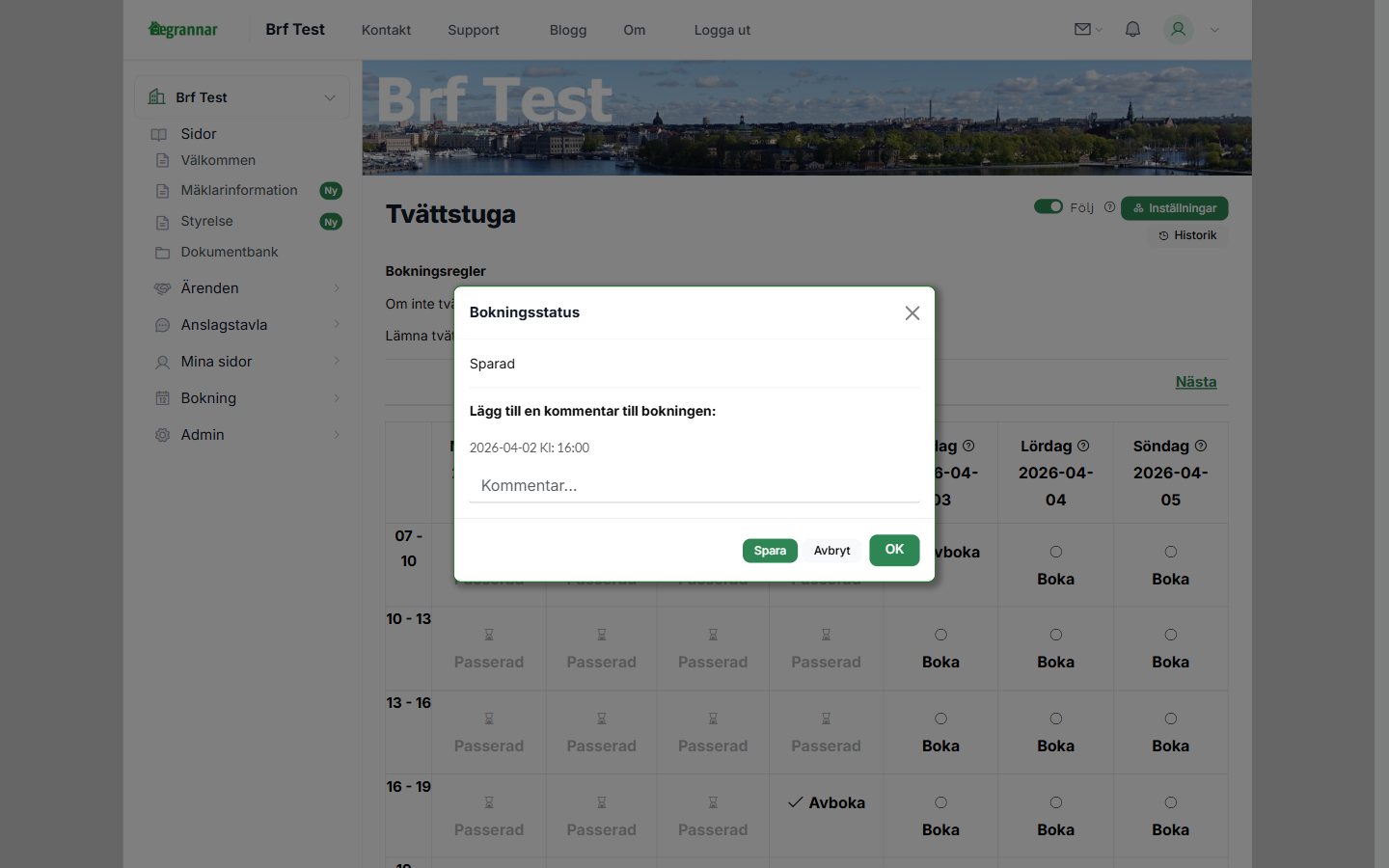The image size is (1389, 868).
Task: Close the Bokningsstatus dialog with X
Action: pos(912,313)
